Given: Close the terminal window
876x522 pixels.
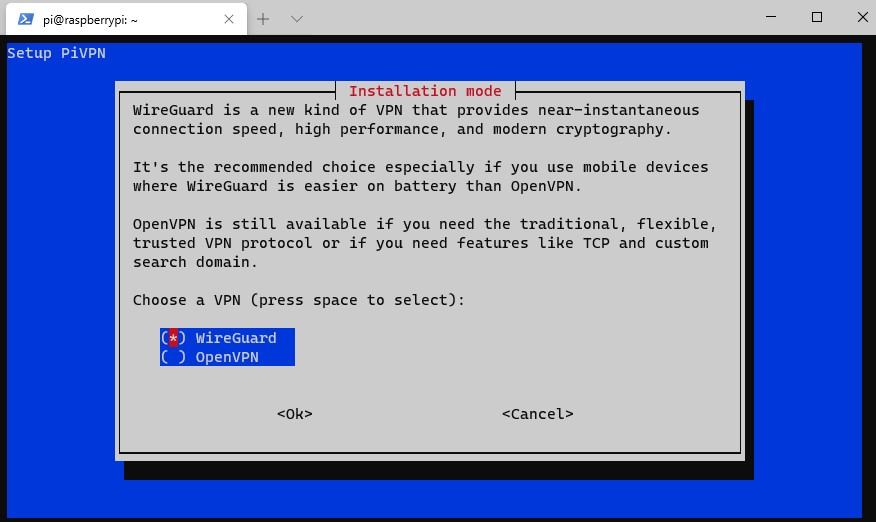Looking at the screenshot, I should (863, 17).
